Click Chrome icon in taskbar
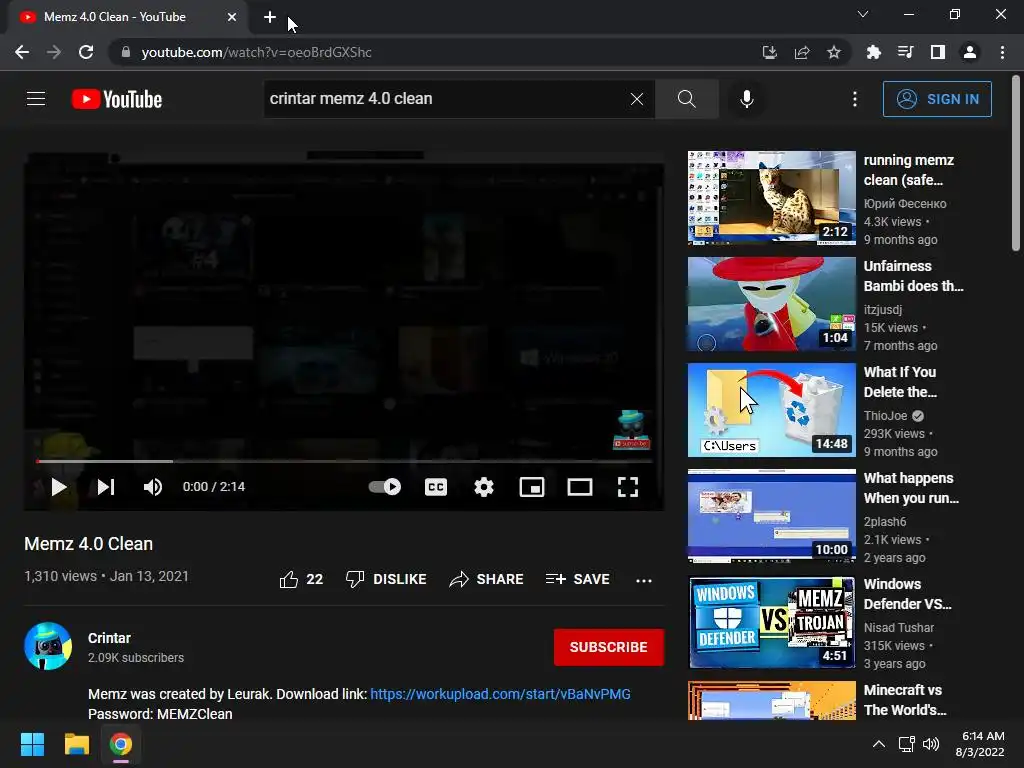Image resolution: width=1024 pixels, height=768 pixels. click(x=121, y=744)
